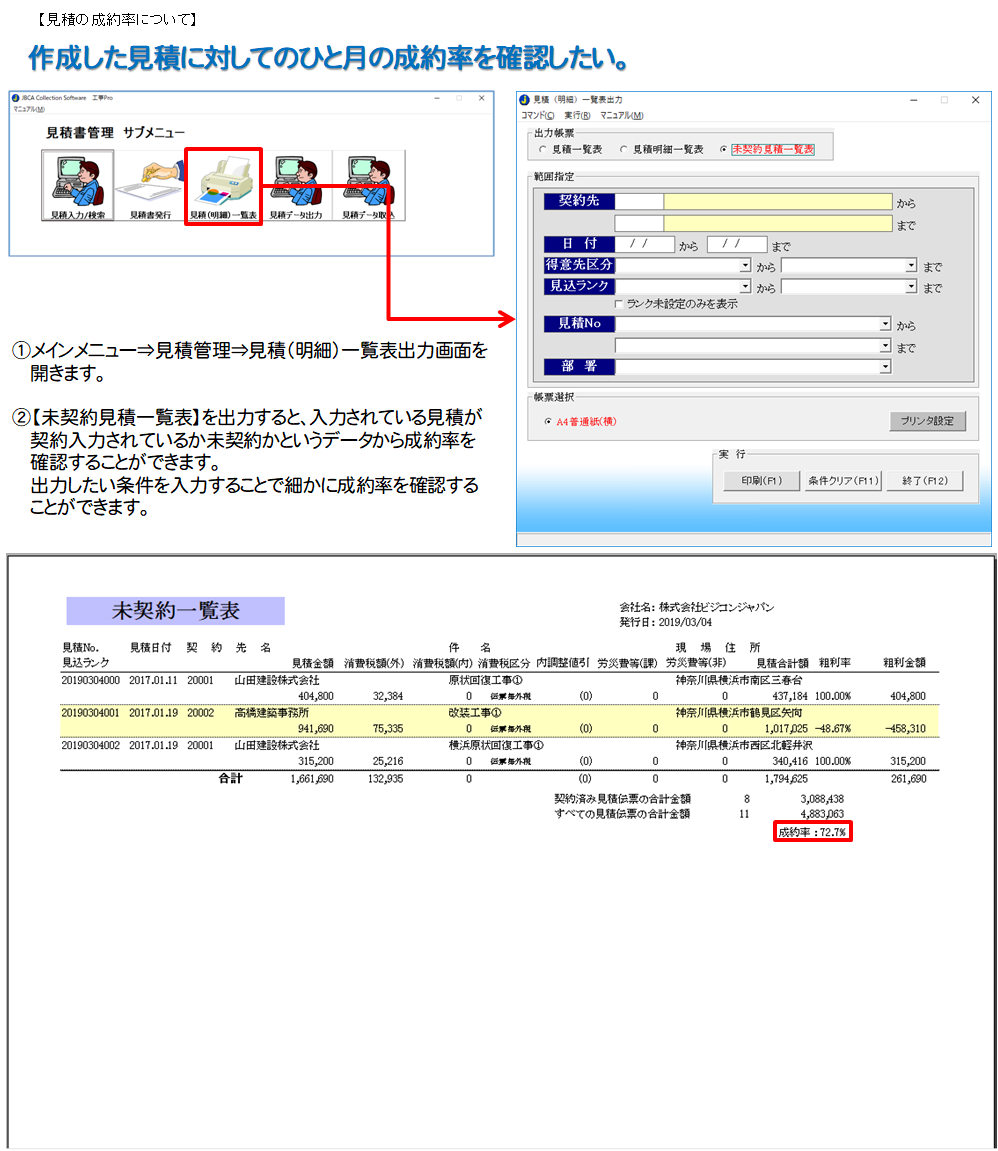Enable the ランク未設定のみを表示 checkbox
998x1151 pixels.
point(620,304)
